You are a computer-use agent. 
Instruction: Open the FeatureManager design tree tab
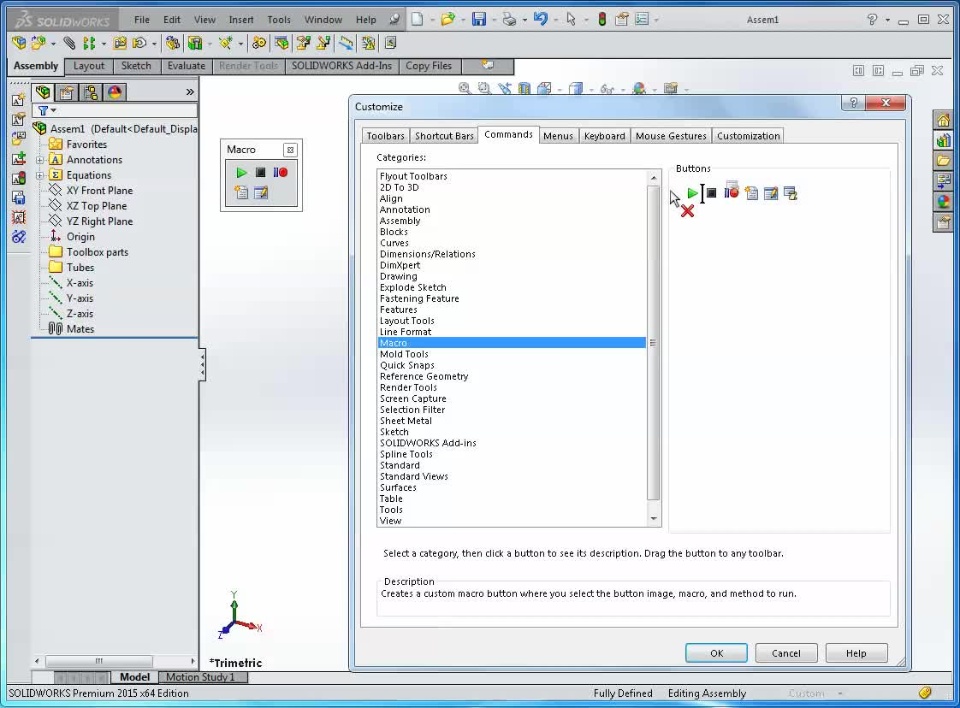click(43, 92)
